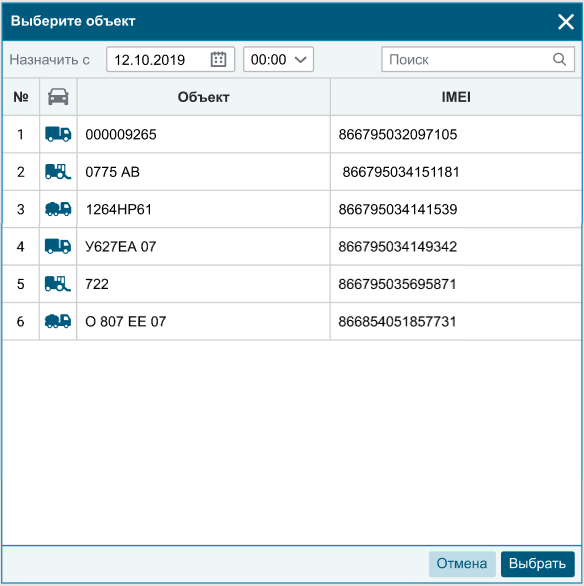The image size is (584, 586).
Task: Expand the 00:00 time dropdown
Action: point(278,59)
